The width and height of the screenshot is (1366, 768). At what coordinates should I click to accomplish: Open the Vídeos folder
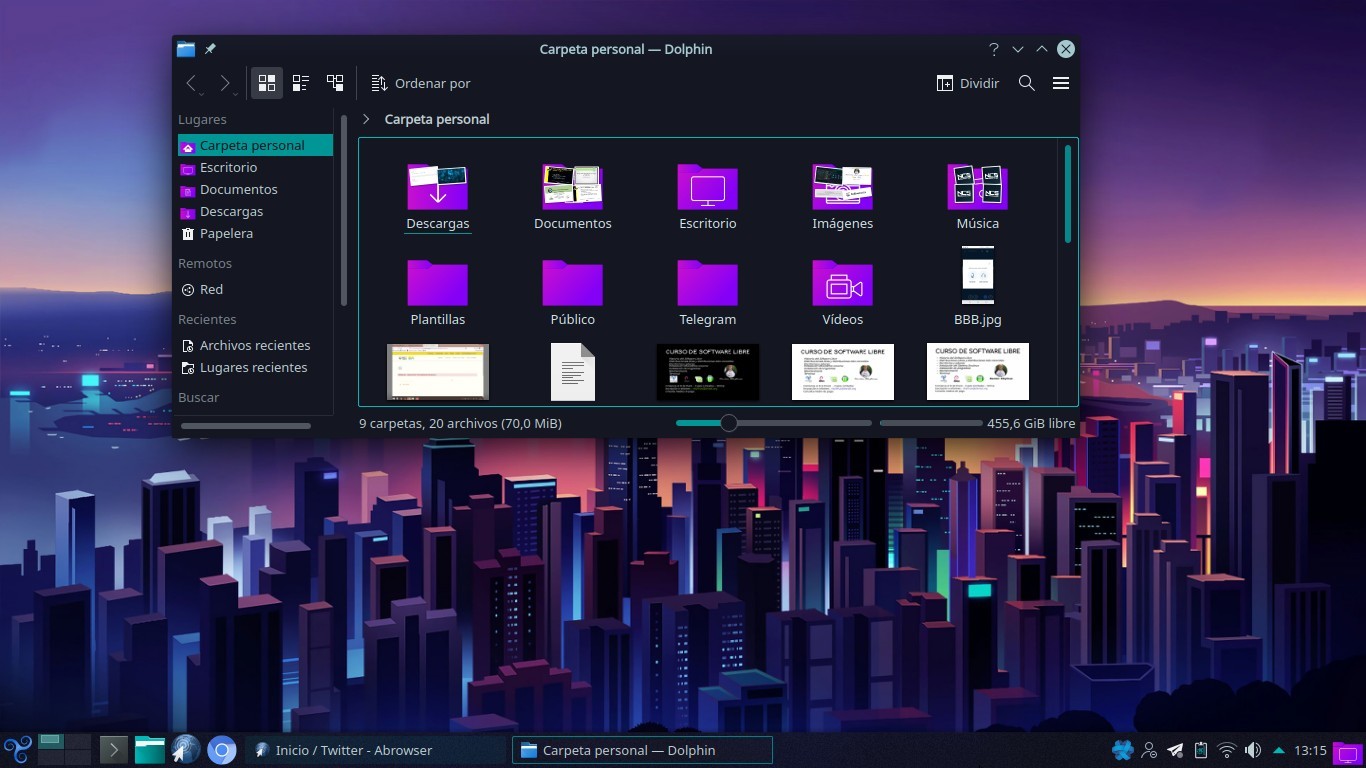tap(842, 284)
